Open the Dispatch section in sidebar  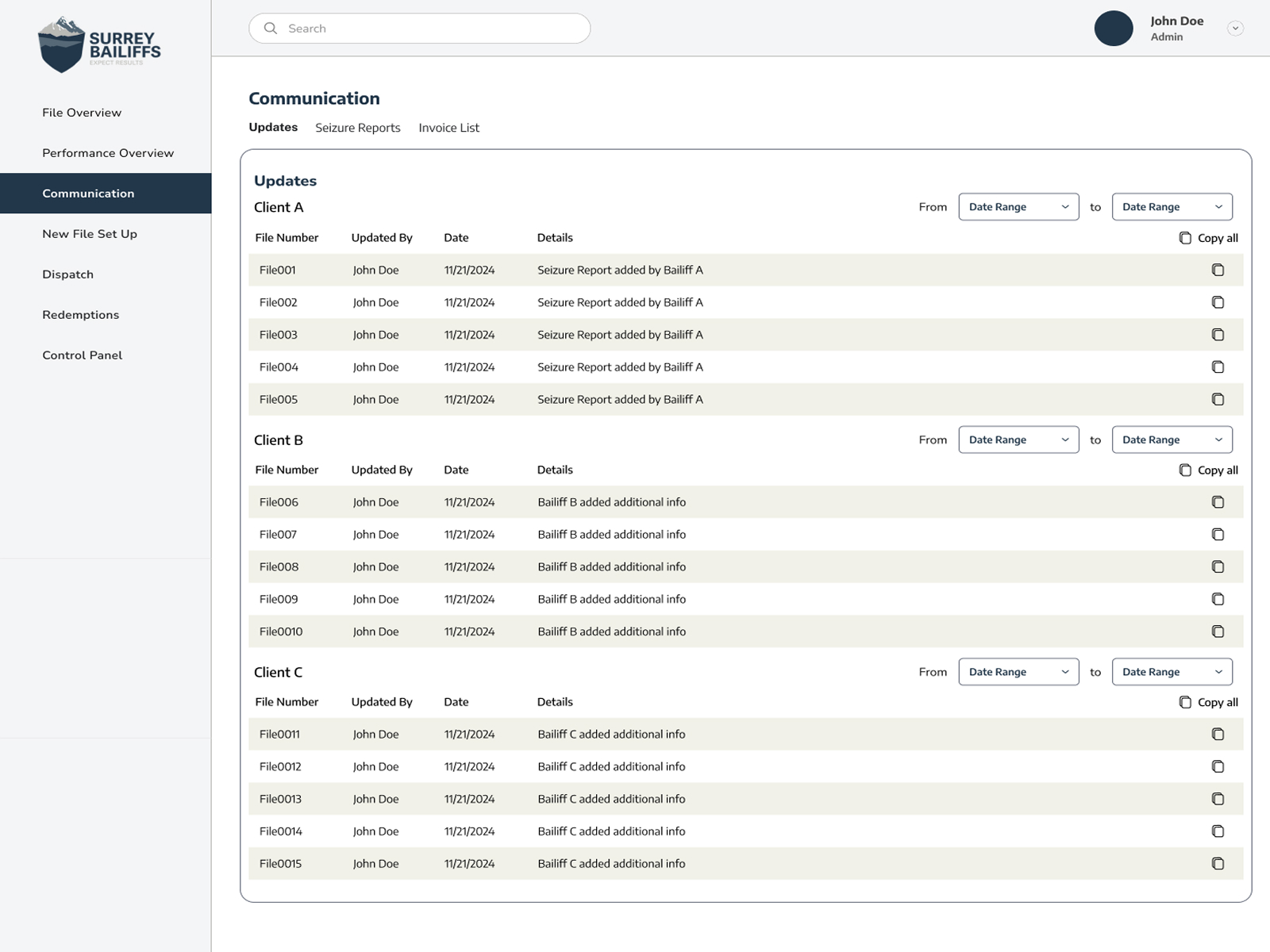click(x=67, y=274)
